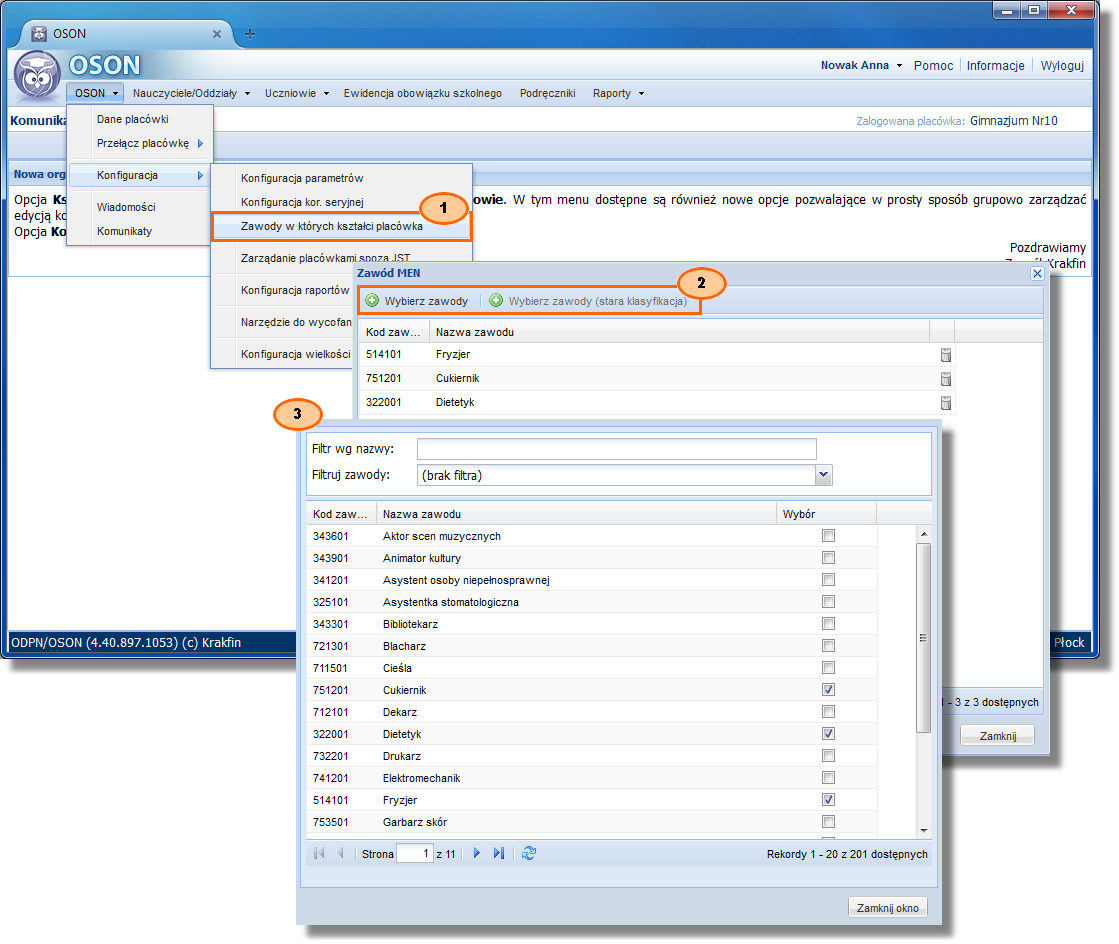This screenshot has width=1119, height=944.
Task: Click the Wybierz zawody button
Action: point(417,301)
